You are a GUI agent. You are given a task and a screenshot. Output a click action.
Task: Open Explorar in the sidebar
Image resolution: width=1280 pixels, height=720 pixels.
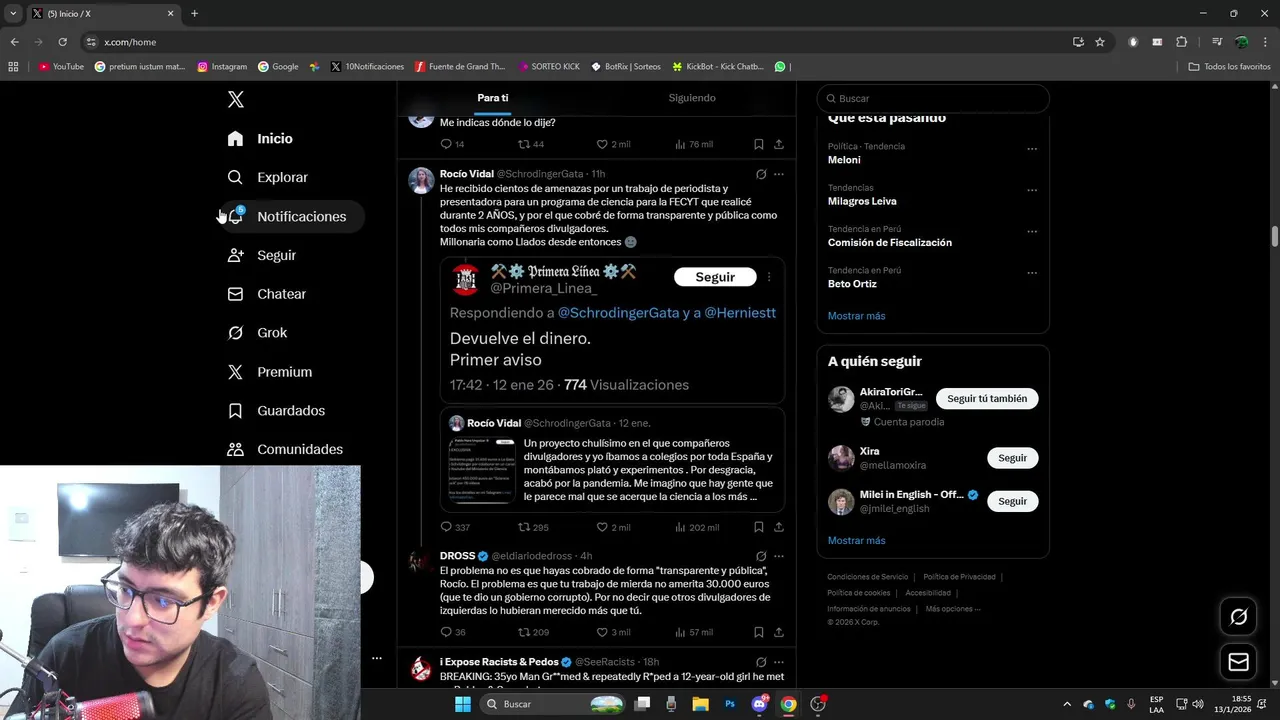click(268, 177)
